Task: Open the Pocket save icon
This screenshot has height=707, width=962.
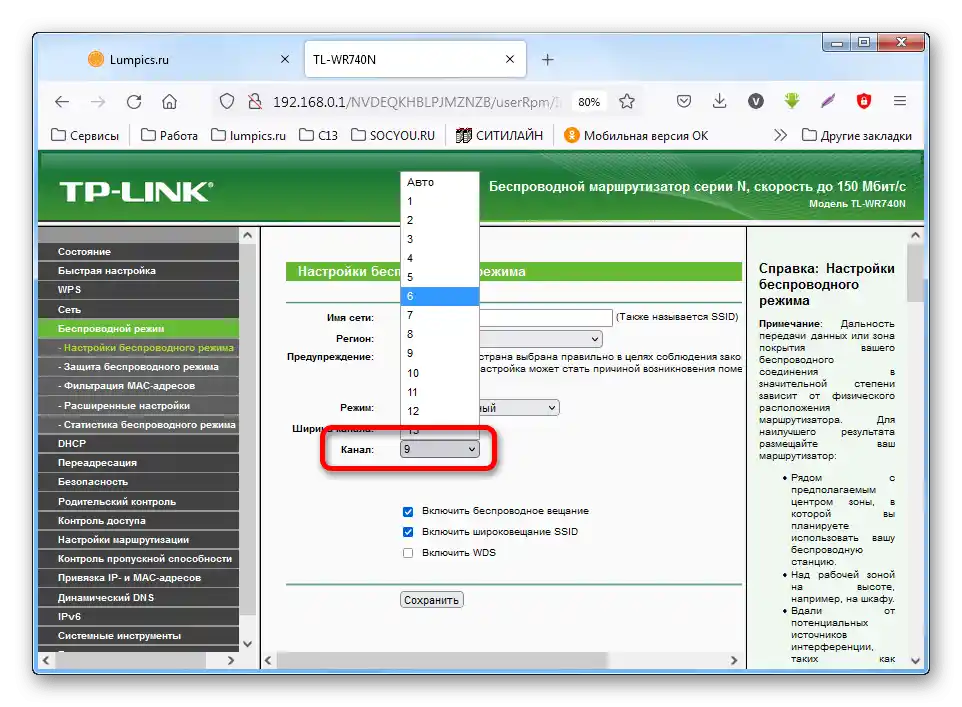Action: [683, 101]
